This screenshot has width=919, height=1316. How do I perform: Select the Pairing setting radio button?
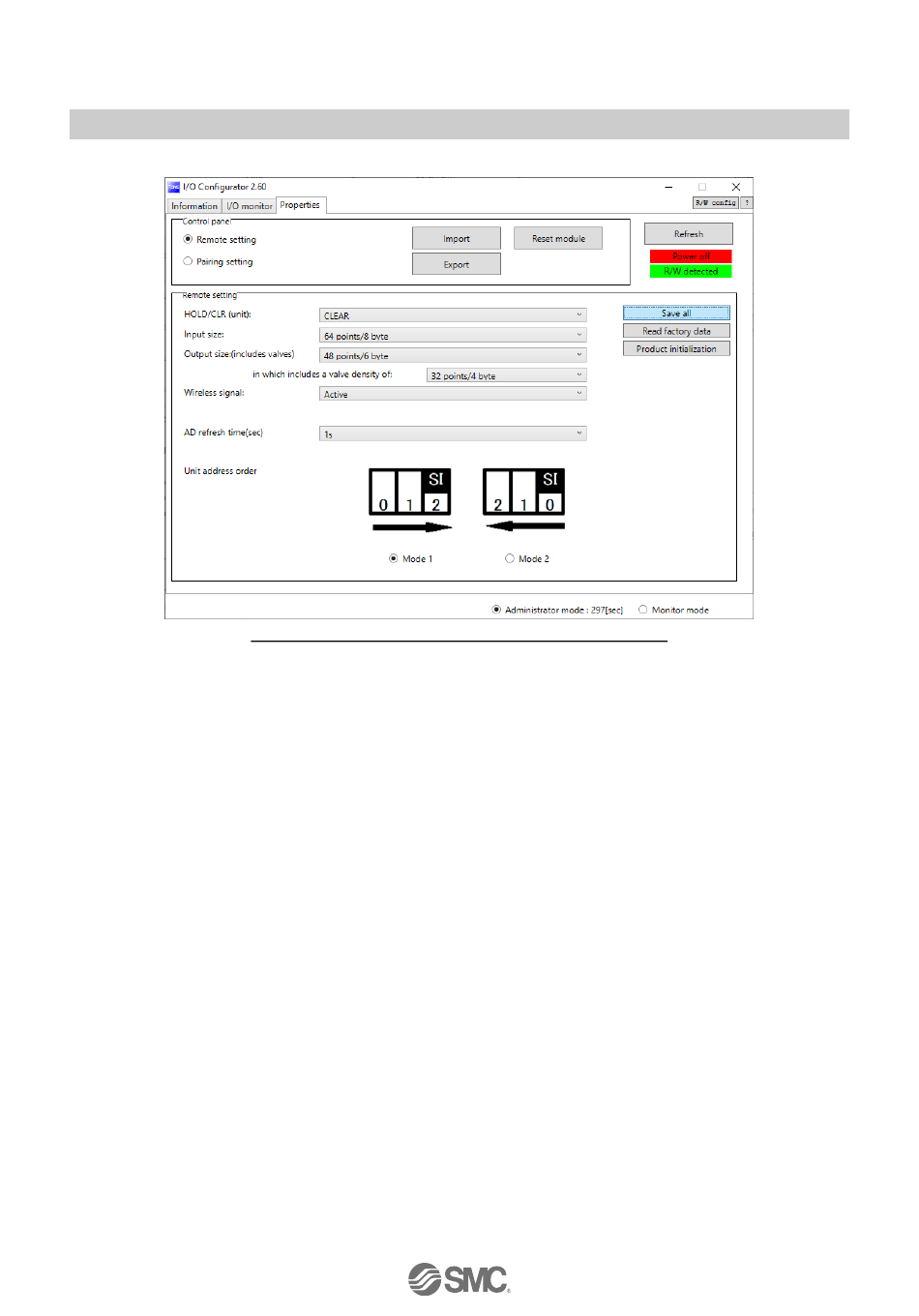(x=189, y=261)
